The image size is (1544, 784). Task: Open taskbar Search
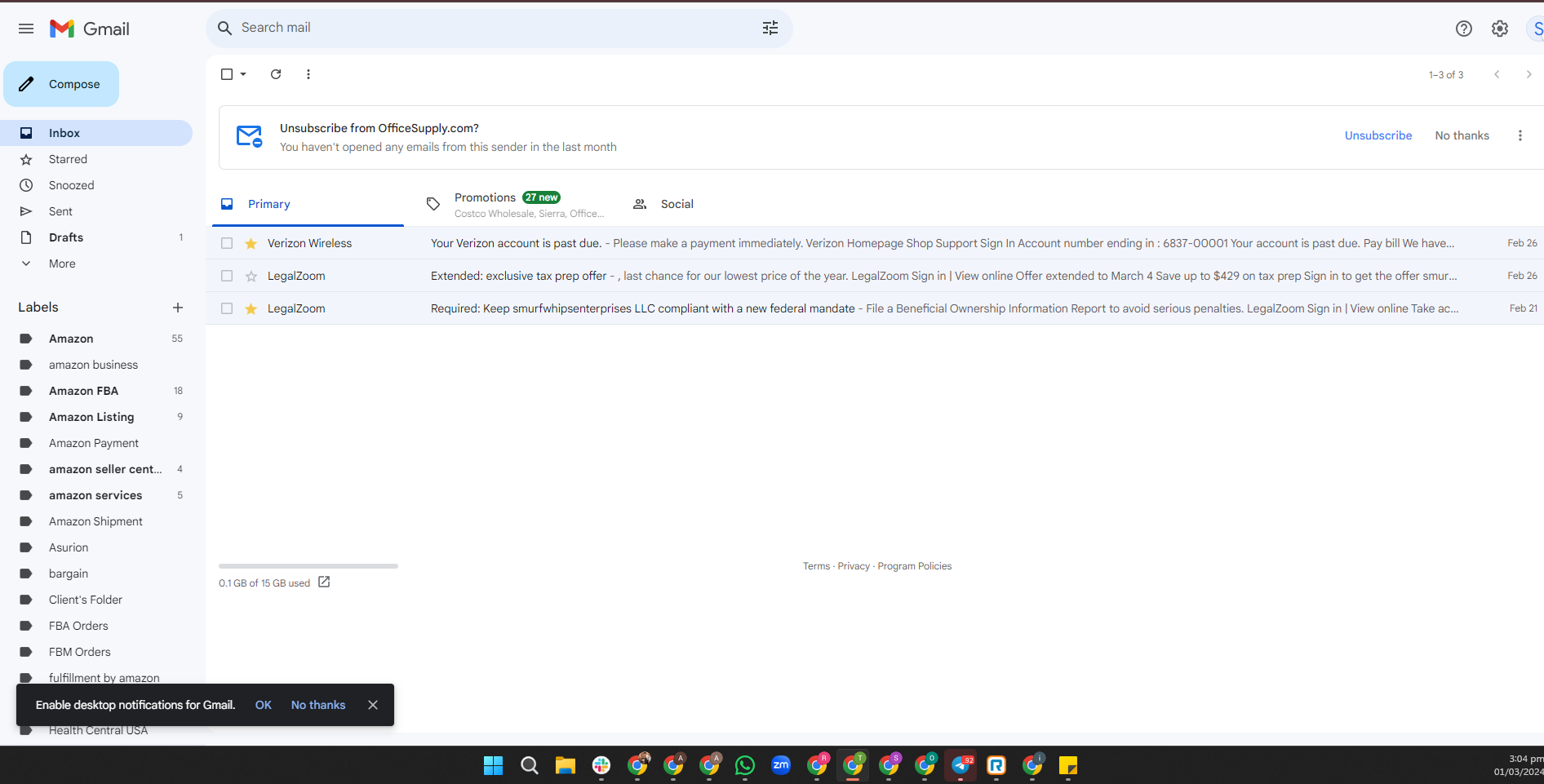coord(530,765)
